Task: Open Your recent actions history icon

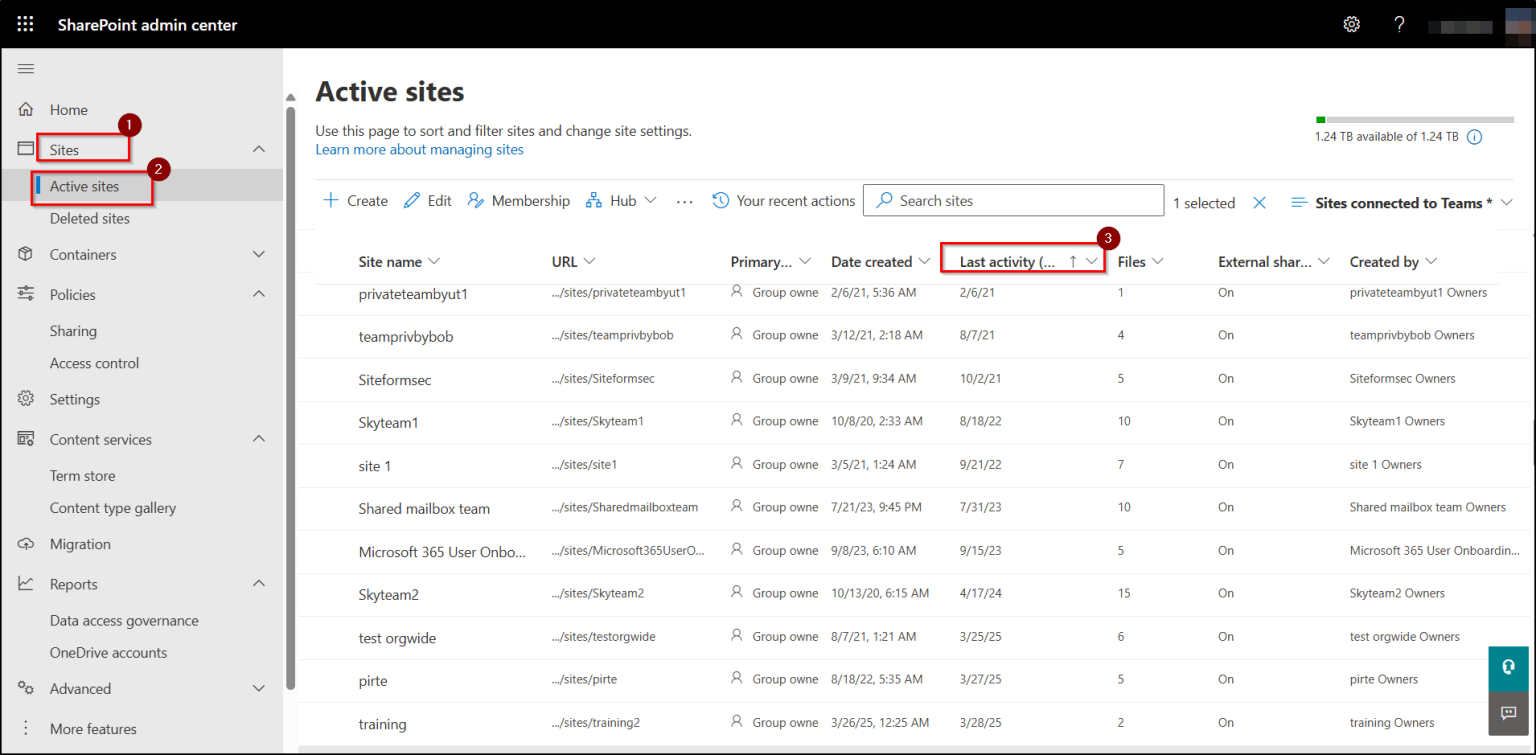Action: pyautogui.click(x=720, y=200)
